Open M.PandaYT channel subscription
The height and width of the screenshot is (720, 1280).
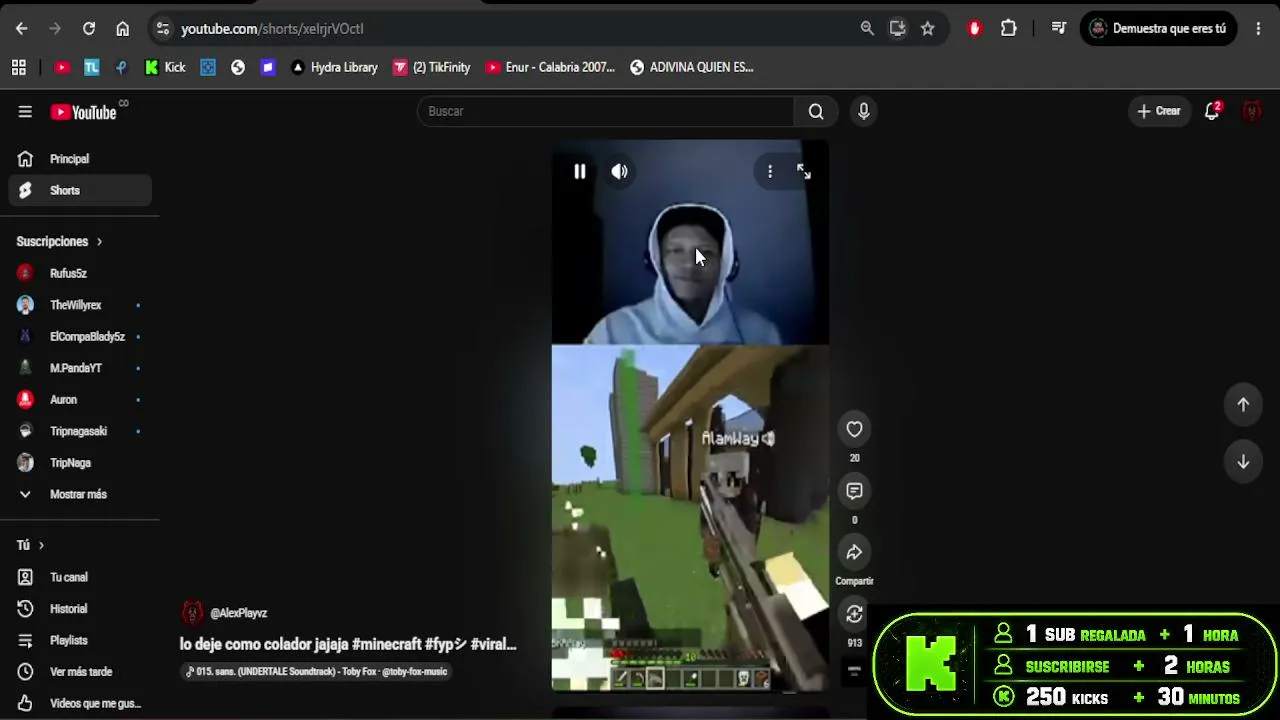click(x=80, y=368)
